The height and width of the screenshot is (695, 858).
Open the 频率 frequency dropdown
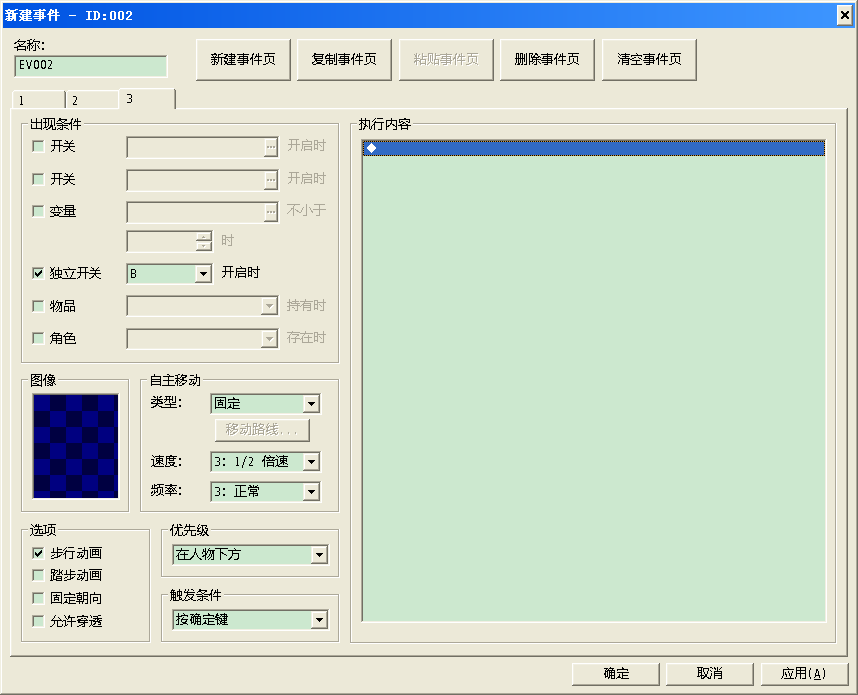click(x=311, y=491)
